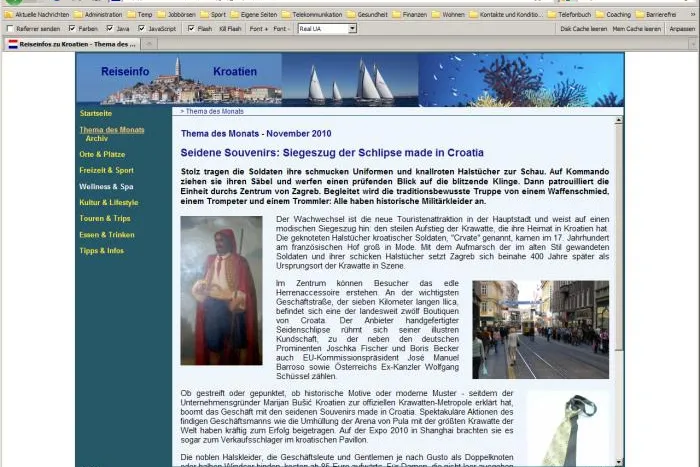This screenshot has width=700, height=467.
Task: Click the scrollbar down arrow in article
Action: point(619,462)
